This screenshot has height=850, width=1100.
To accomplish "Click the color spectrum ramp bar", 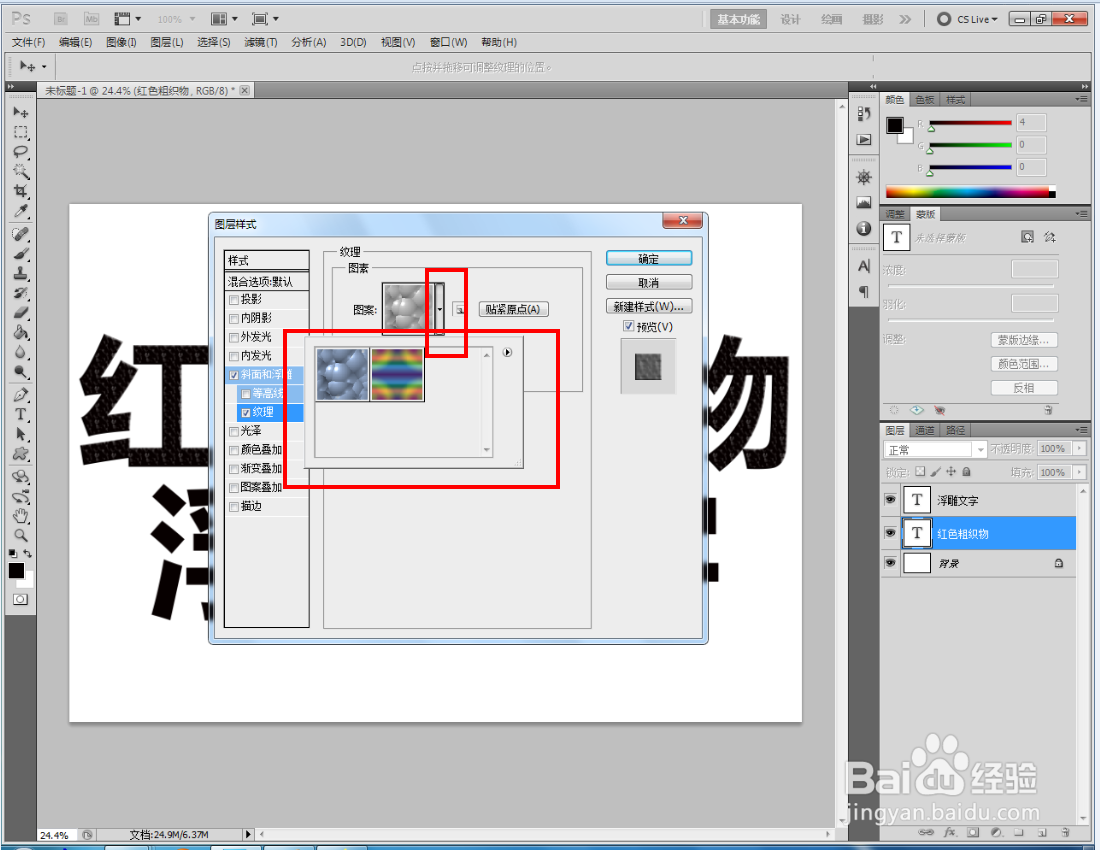I will point(970,192).
